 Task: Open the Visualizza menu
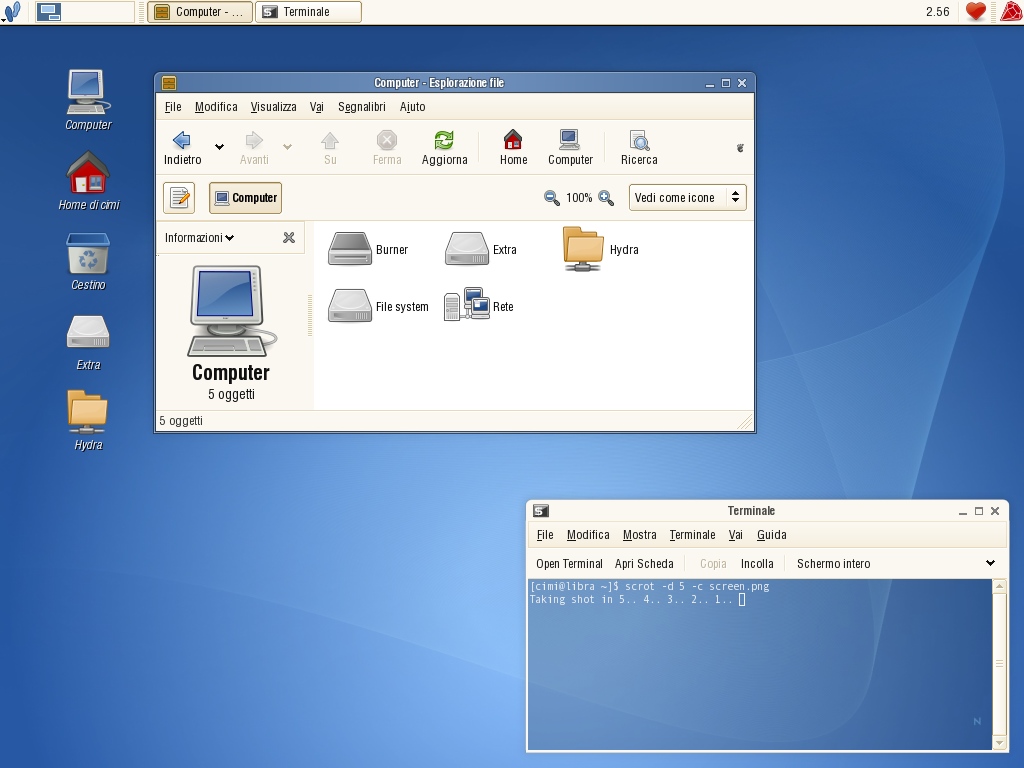tap(274, 106)
